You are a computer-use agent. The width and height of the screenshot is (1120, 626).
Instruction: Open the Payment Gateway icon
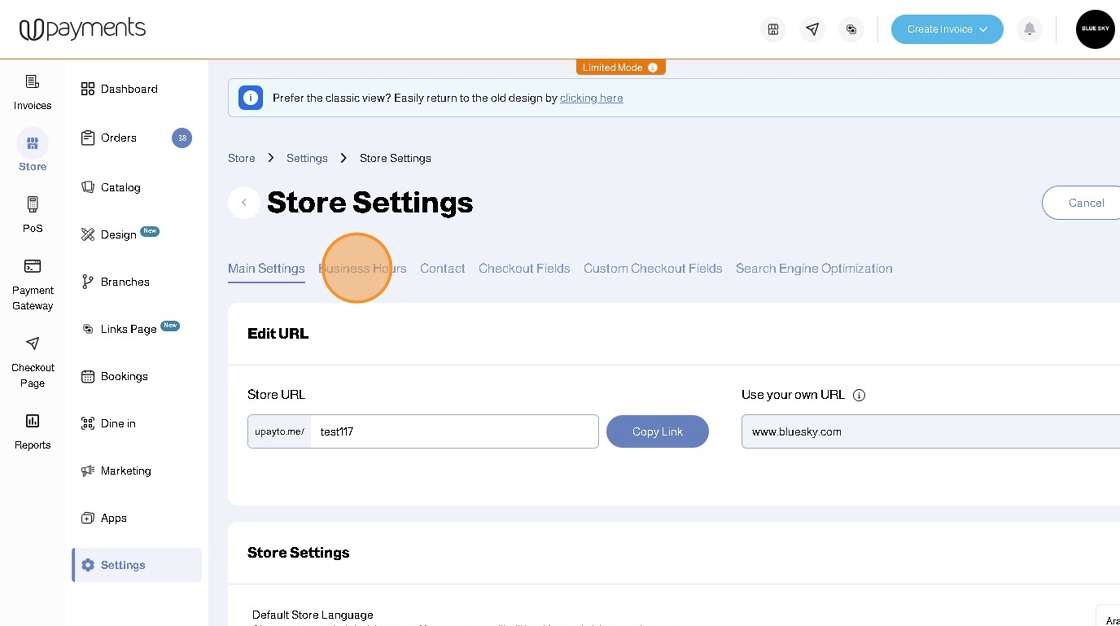pyautogui.click(x=32, y=266)
